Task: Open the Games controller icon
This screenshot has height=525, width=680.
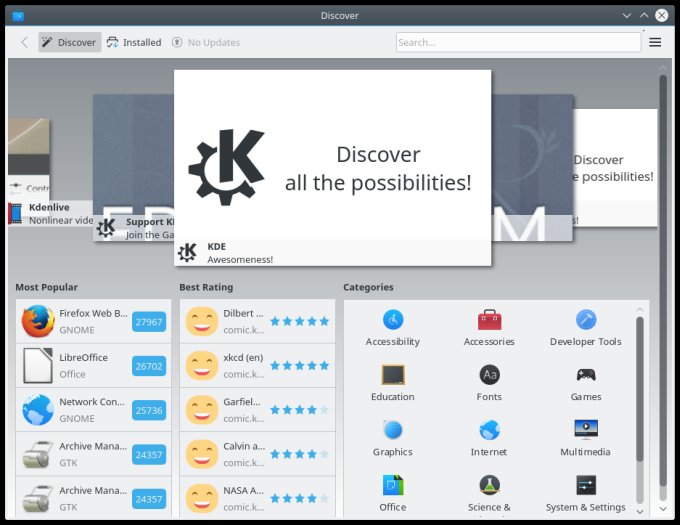Action: tap(586, 375)
